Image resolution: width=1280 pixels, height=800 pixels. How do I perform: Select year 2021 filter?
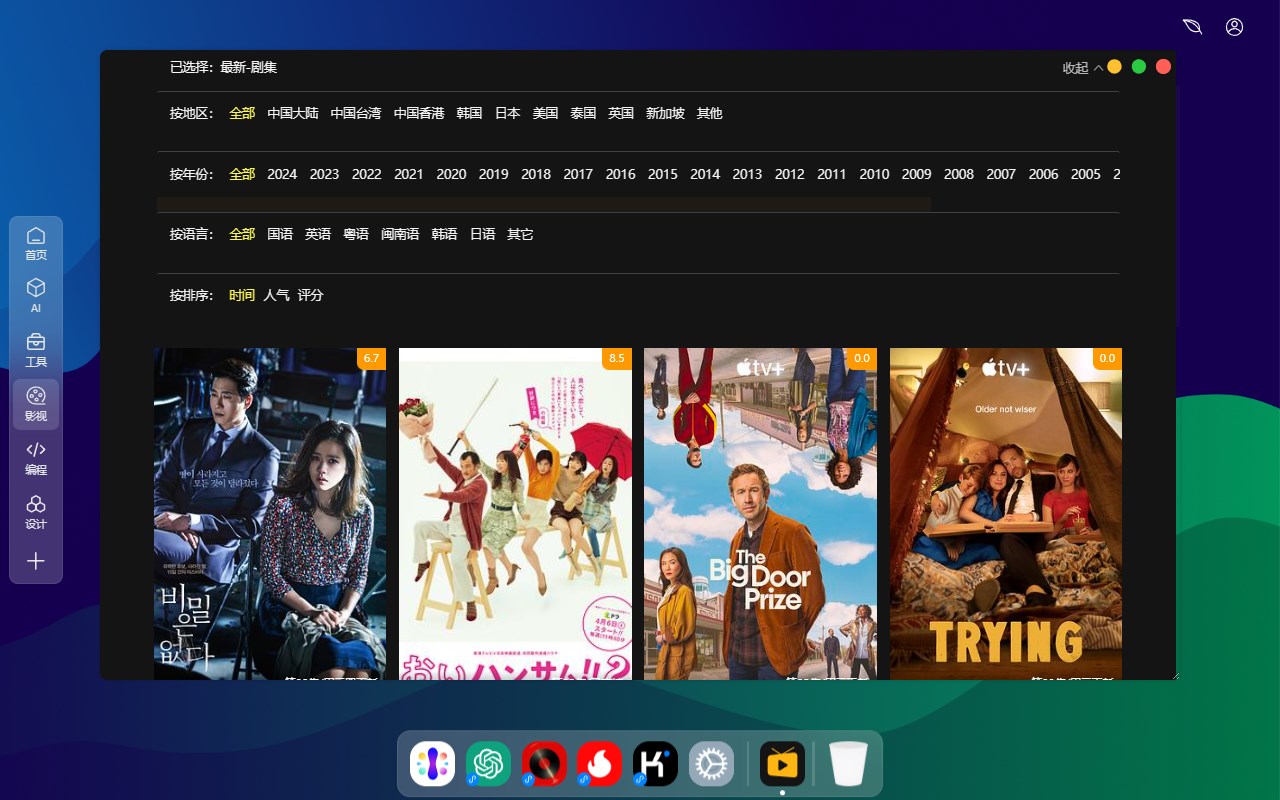click(409, 174)
